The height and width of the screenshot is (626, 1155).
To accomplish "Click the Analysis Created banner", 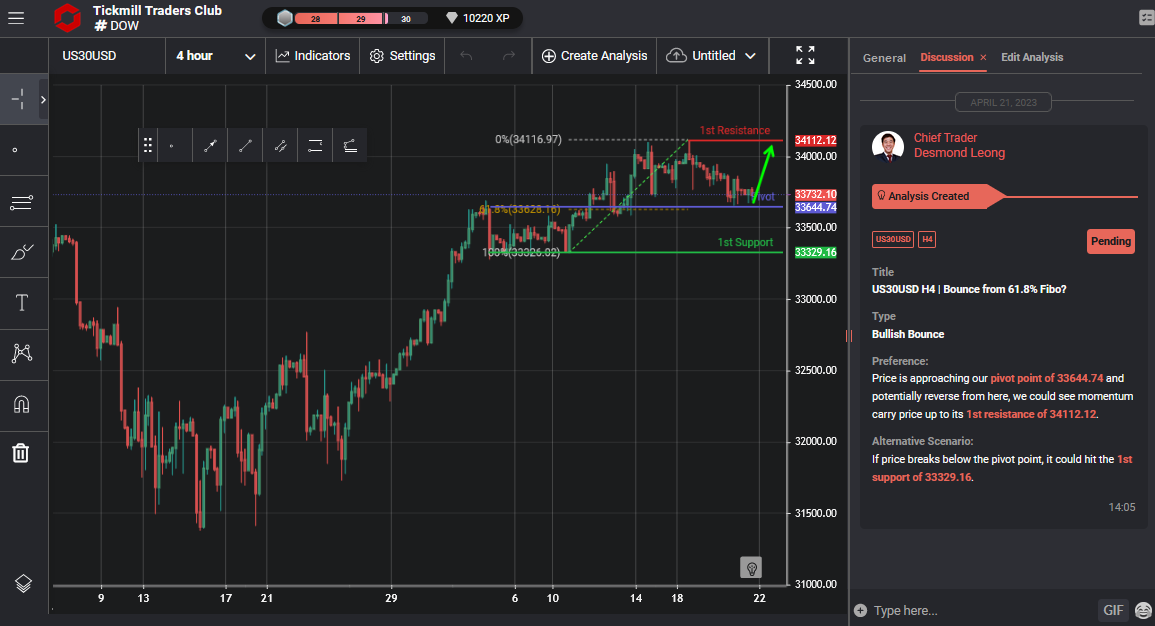I will pyautogui.click(x=938, y=197).
